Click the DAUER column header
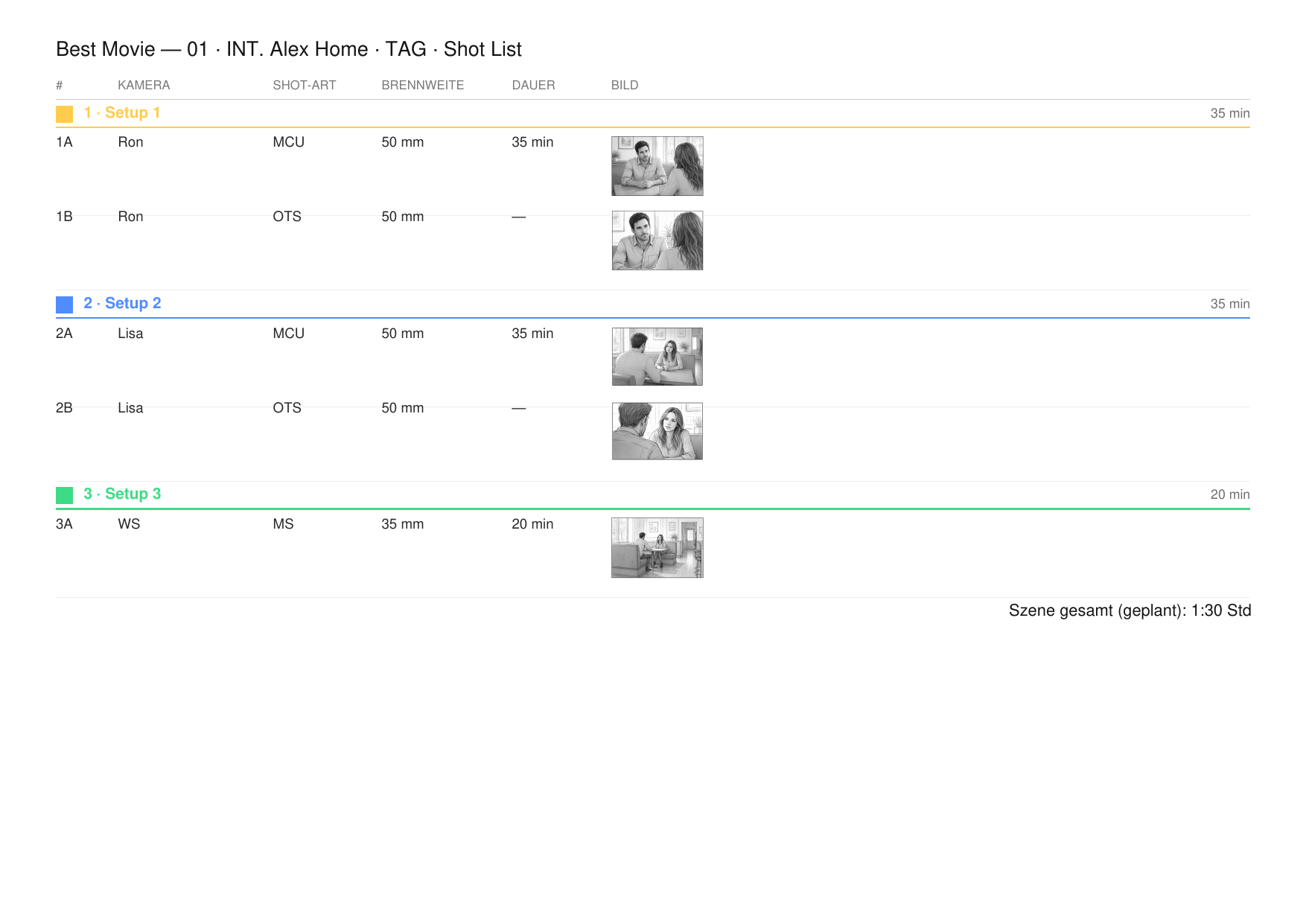 point(533,85)
